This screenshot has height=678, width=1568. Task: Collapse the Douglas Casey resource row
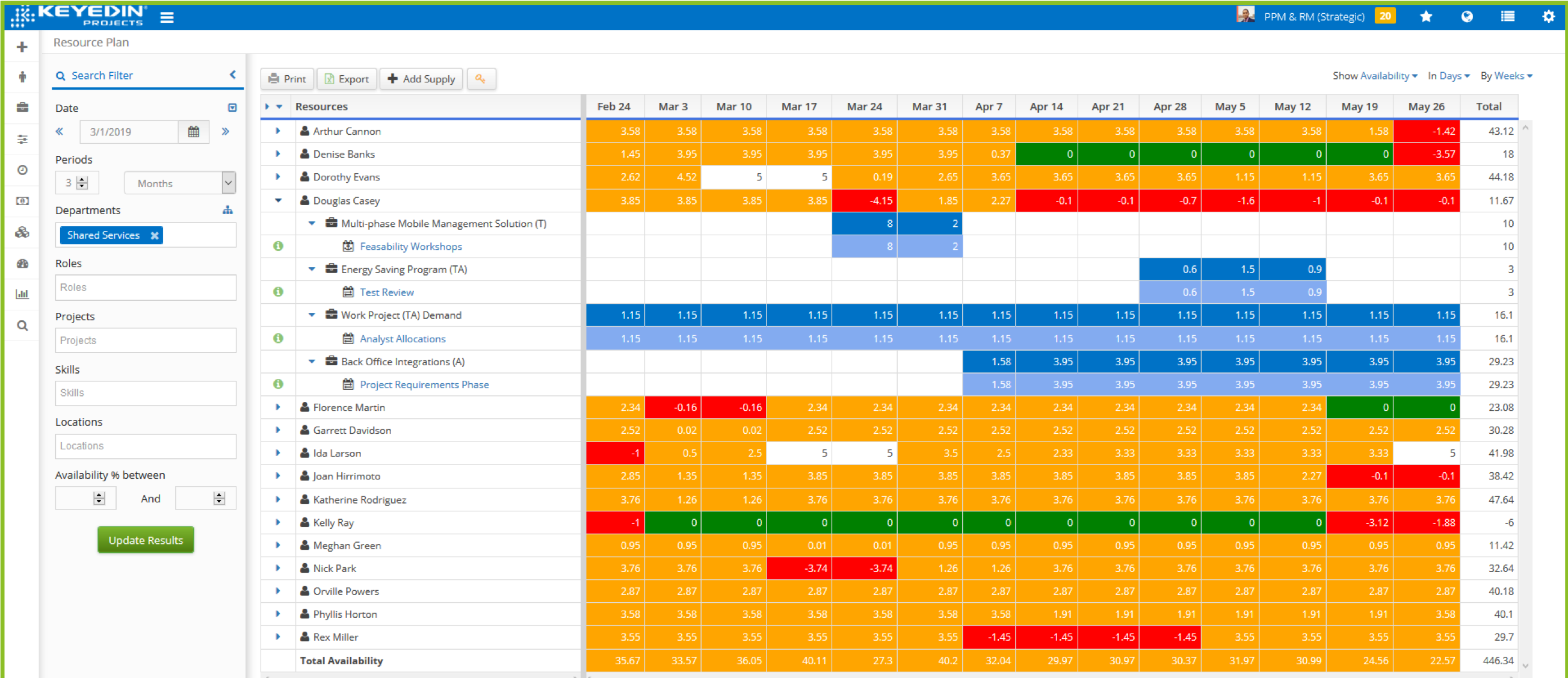click(x=278, y=200)
